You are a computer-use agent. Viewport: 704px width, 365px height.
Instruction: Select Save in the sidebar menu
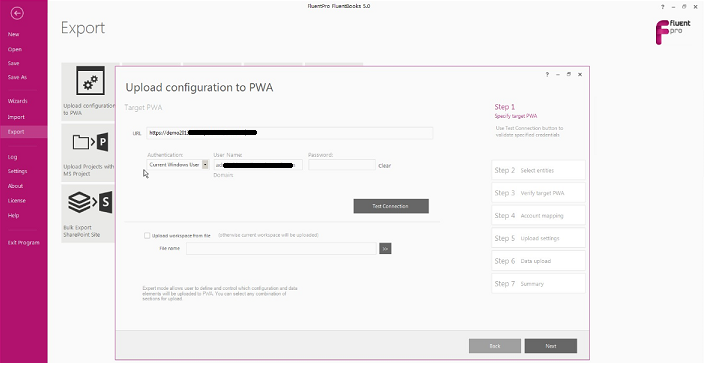(x=13, y=63)
